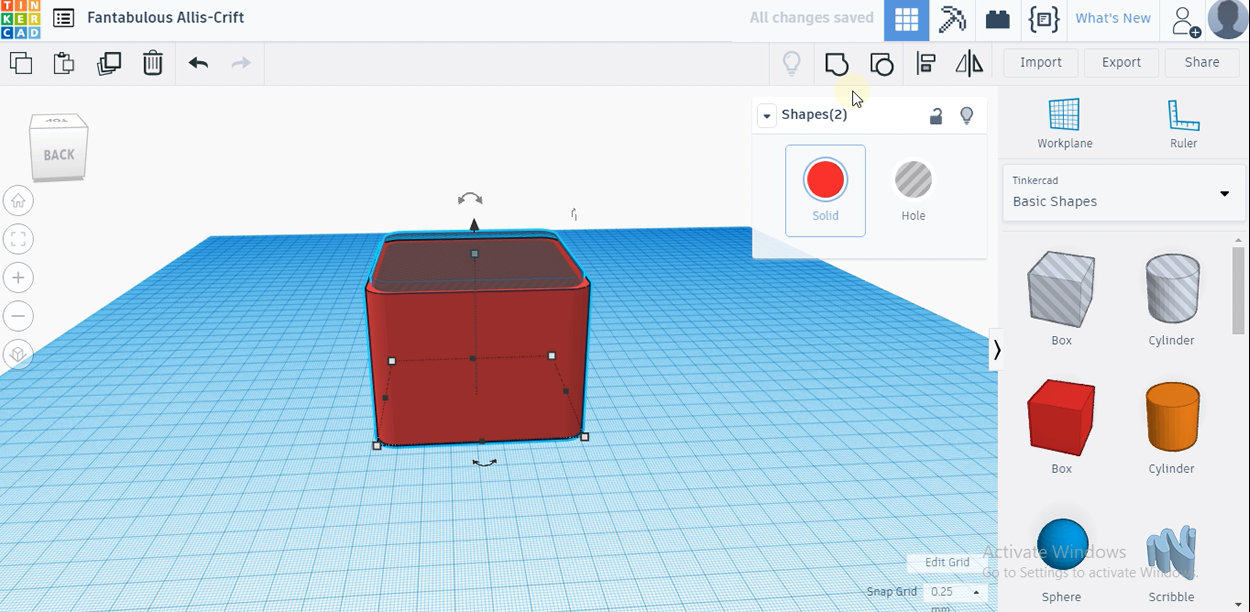Open the designs list icon
The height and width of the screenshot is (612, 1250).
pos(63,18)
